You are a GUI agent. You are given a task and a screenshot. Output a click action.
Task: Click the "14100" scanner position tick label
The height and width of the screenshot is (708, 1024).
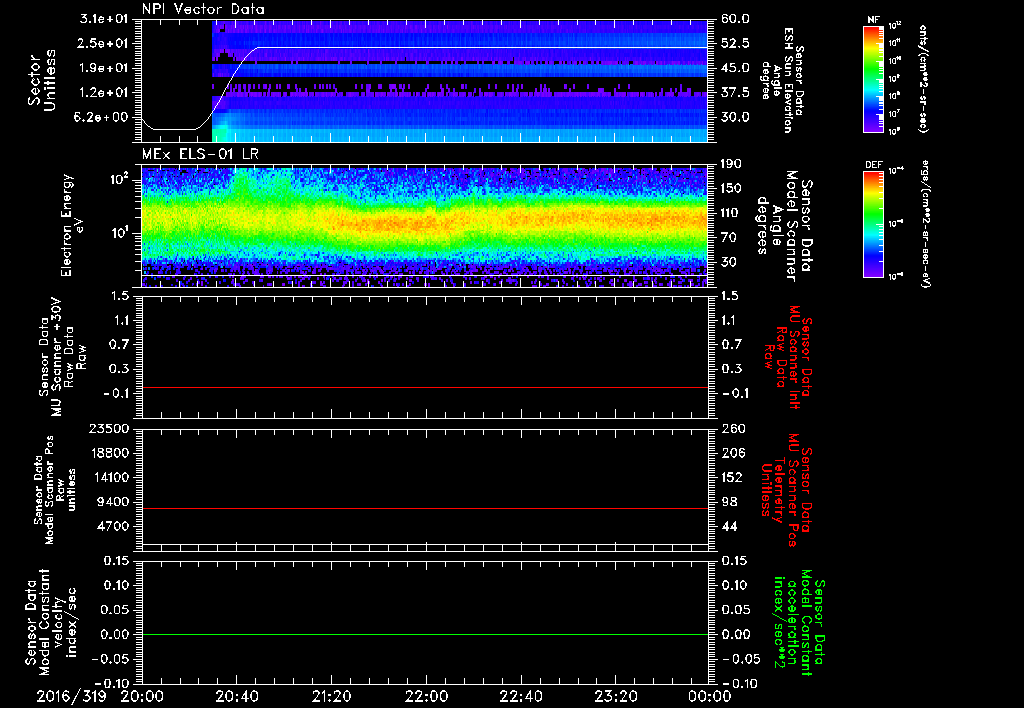pos(110,477)
